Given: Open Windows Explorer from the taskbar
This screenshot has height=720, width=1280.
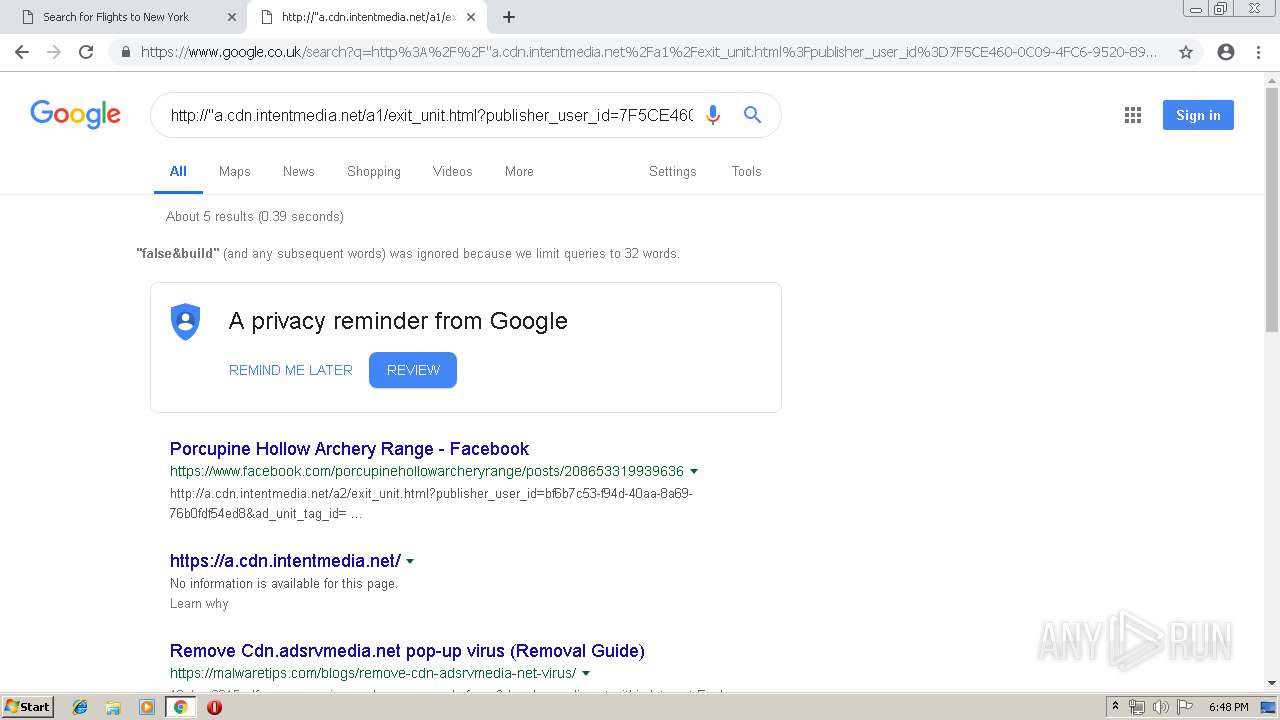Looking at the screenshot, I should 113,707.
